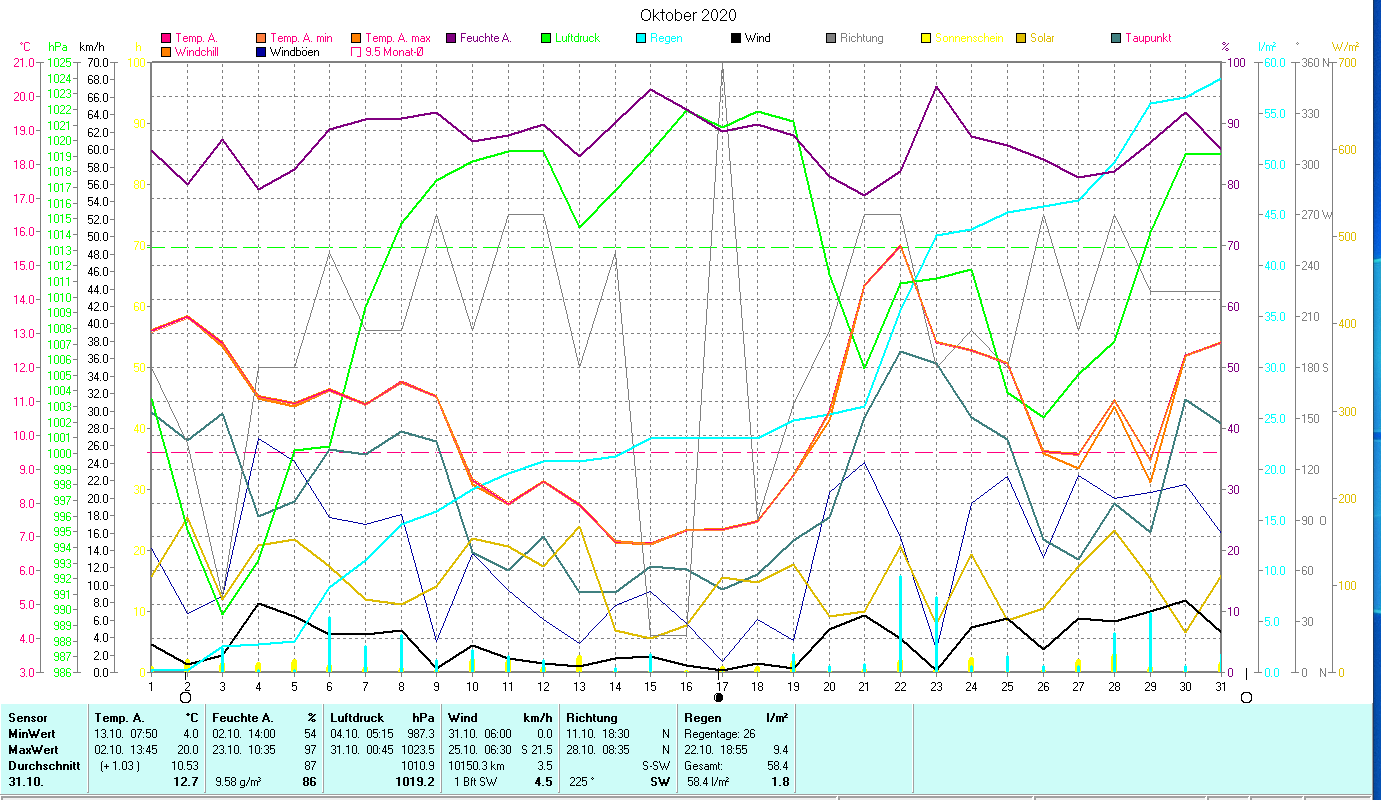This screenshot has width=1381, height=800.
Task: Click the Luftdruck legend label
Action: 577,38
